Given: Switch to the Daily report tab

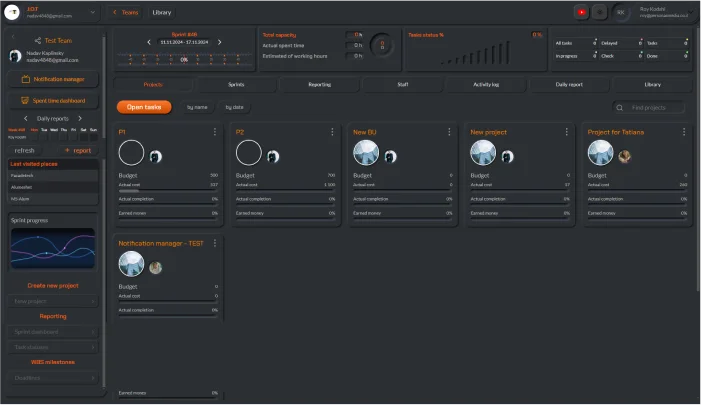Looking at the screenshot, I should 569,84.
